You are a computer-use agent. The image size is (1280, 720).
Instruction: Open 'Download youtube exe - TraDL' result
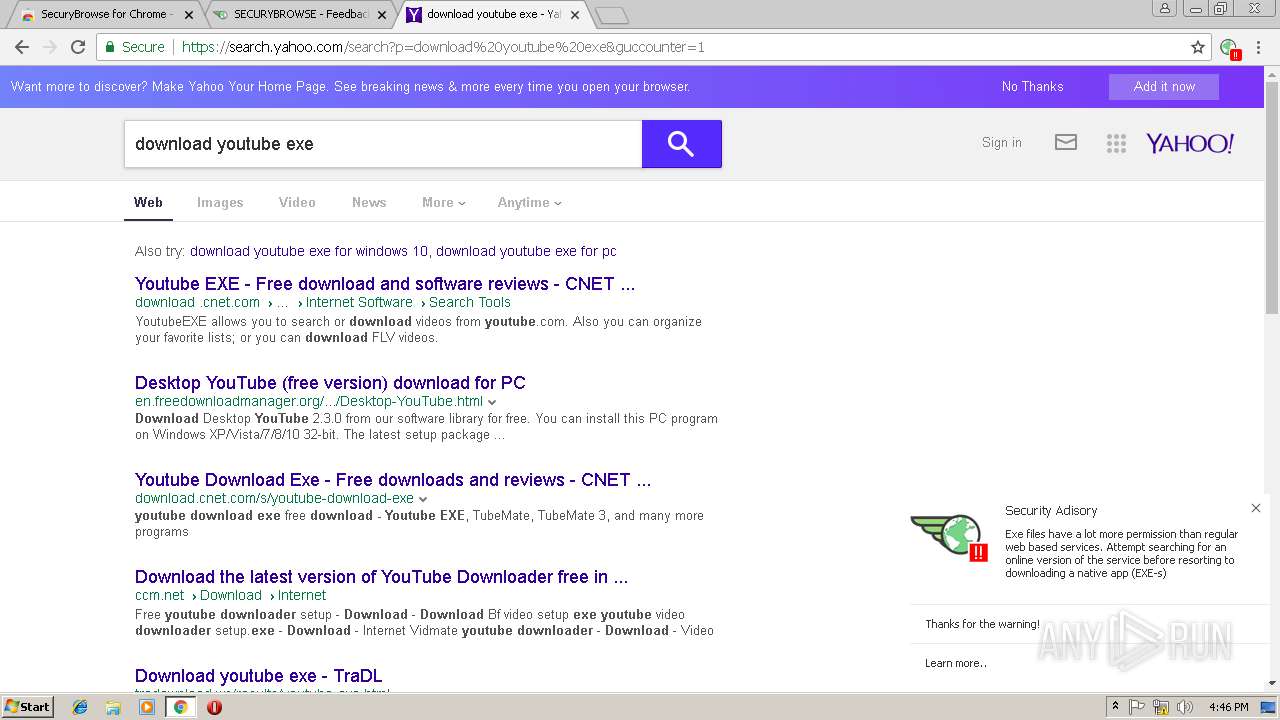click(x=258, y=676)
